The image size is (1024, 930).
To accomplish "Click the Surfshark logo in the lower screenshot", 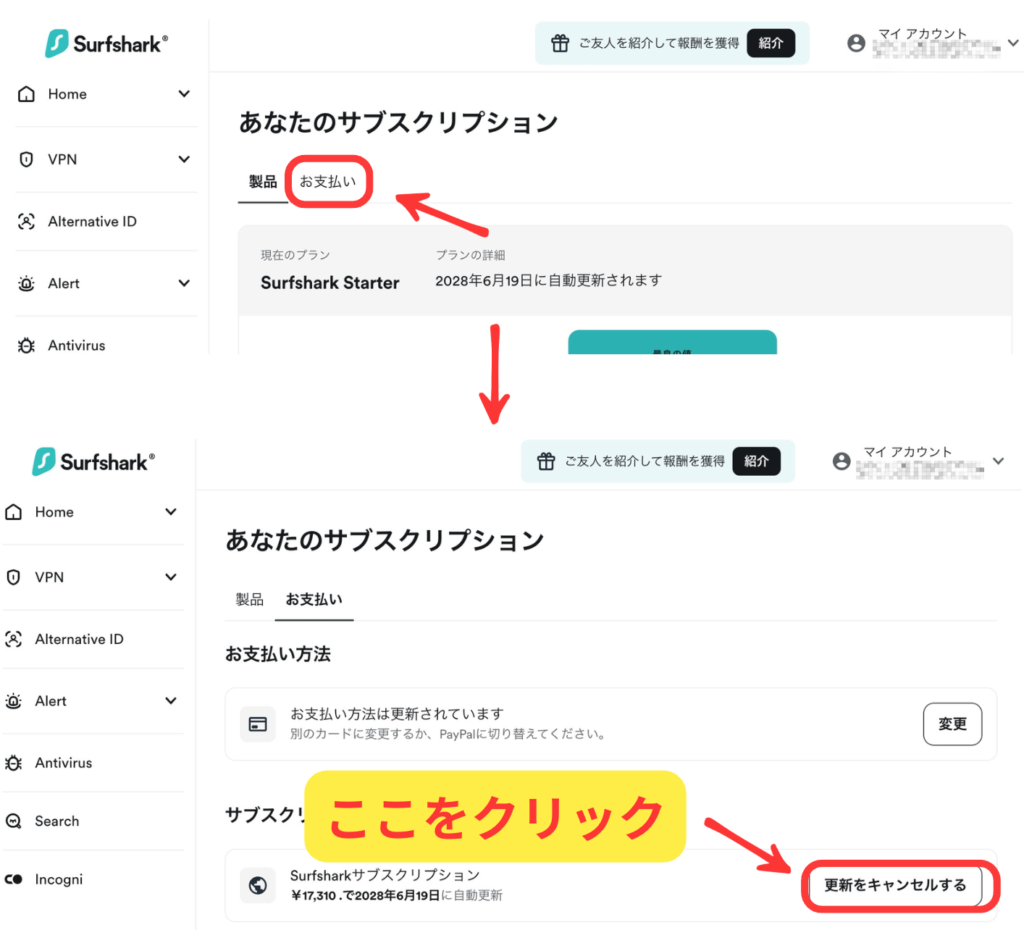I will (94, 461).
